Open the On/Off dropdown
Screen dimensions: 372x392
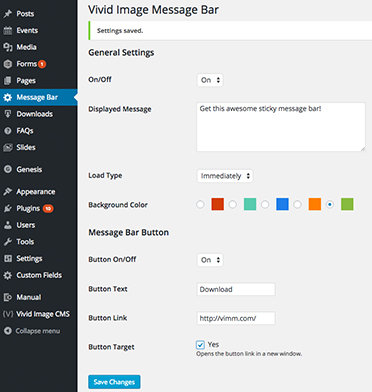coord(210,80)
